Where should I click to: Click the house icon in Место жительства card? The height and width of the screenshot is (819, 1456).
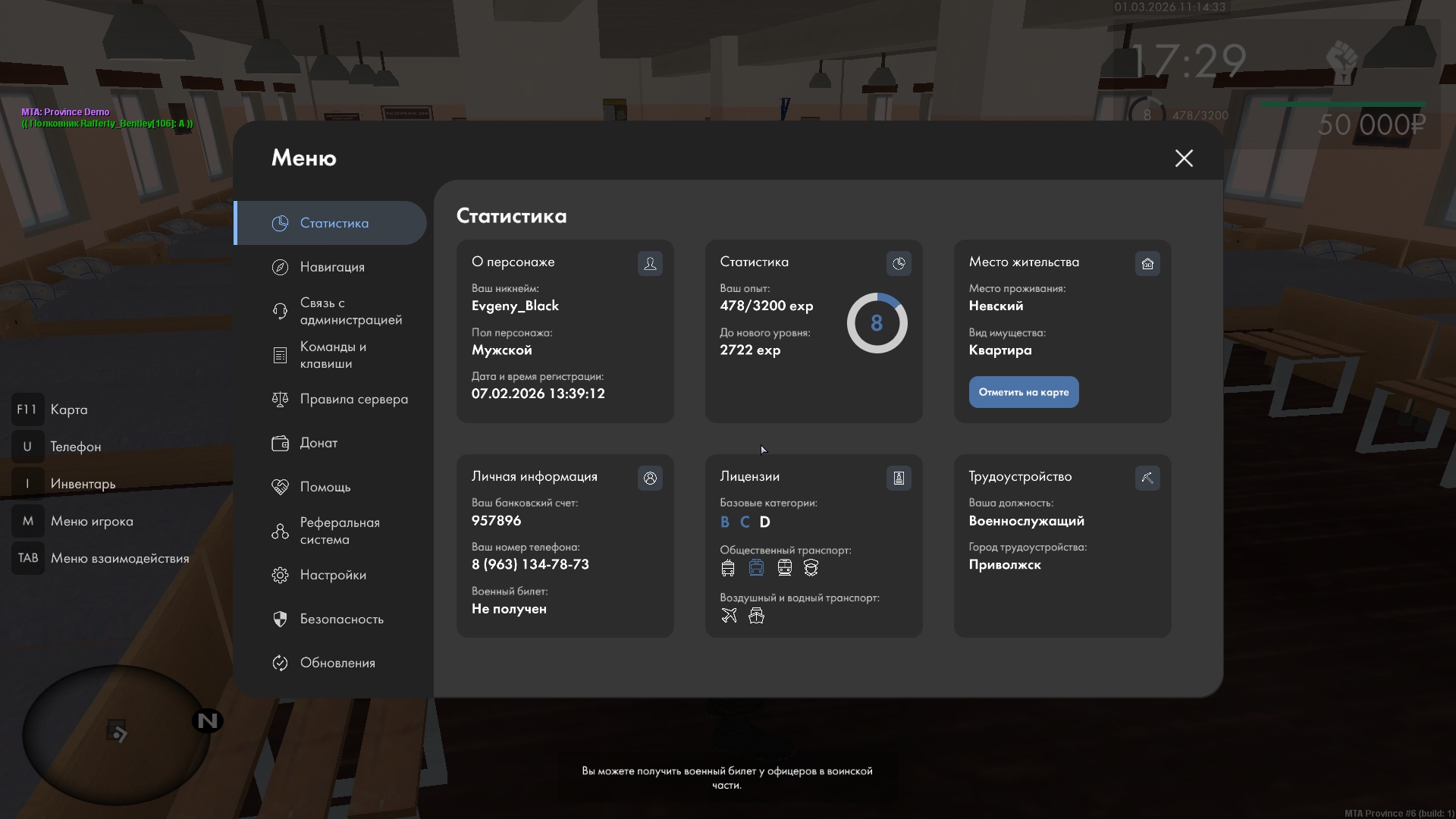pos(1147,263)
